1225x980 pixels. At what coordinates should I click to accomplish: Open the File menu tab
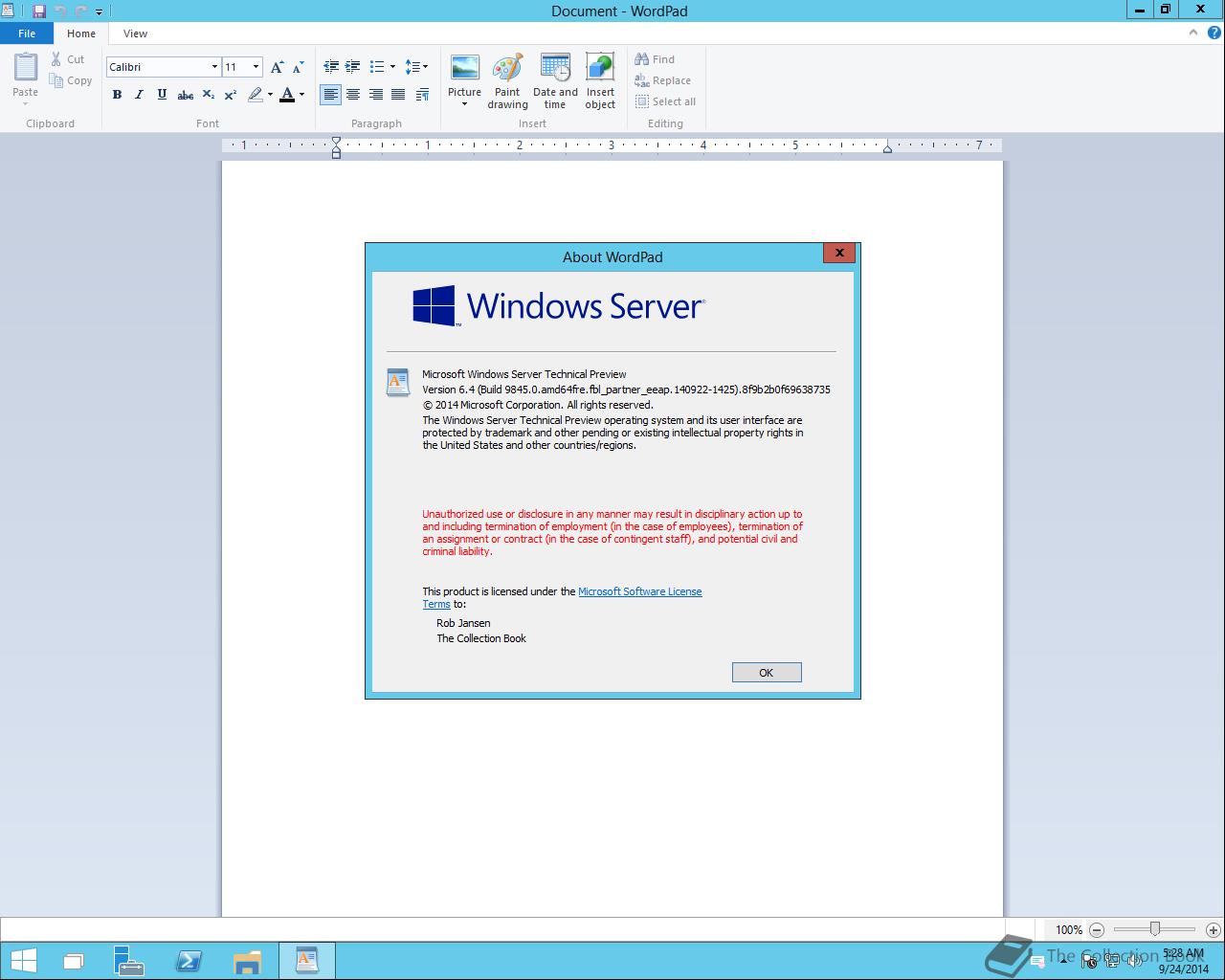pyautogui.click(x=27, y=33)
